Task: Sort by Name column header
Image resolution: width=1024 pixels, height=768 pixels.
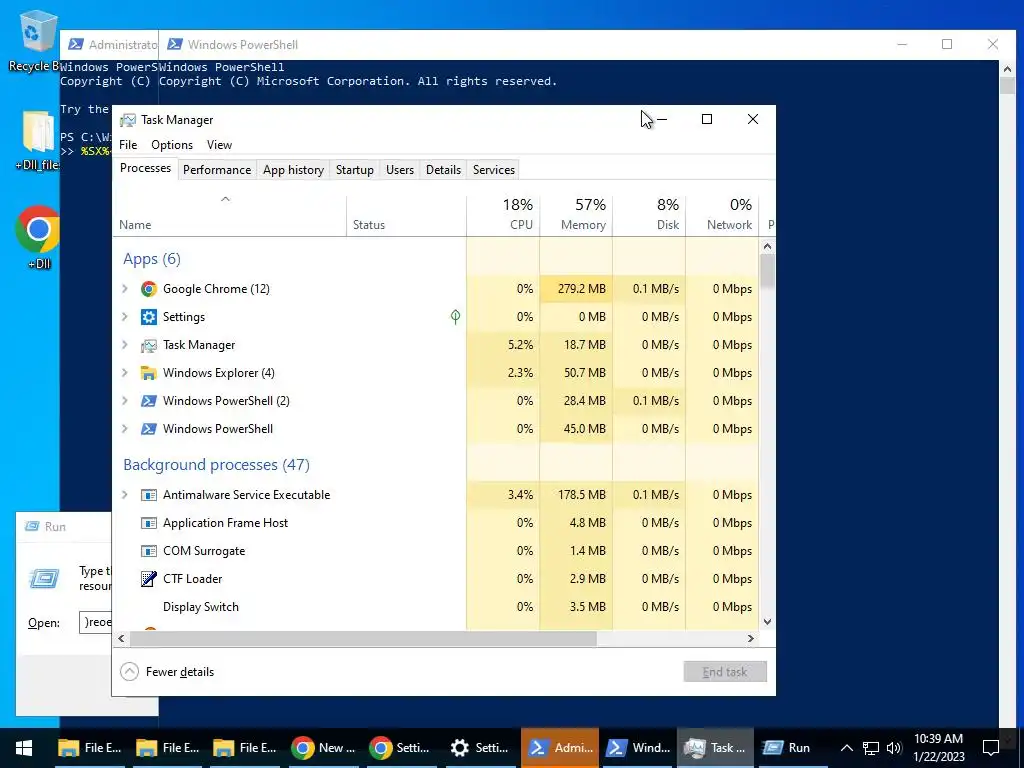Action: point(229,214)
